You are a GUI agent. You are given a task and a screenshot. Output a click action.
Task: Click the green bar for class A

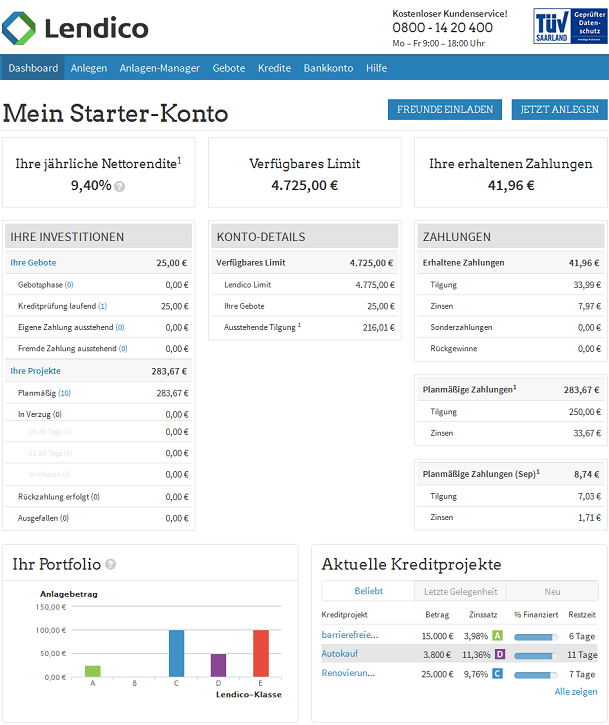[92, 671]
